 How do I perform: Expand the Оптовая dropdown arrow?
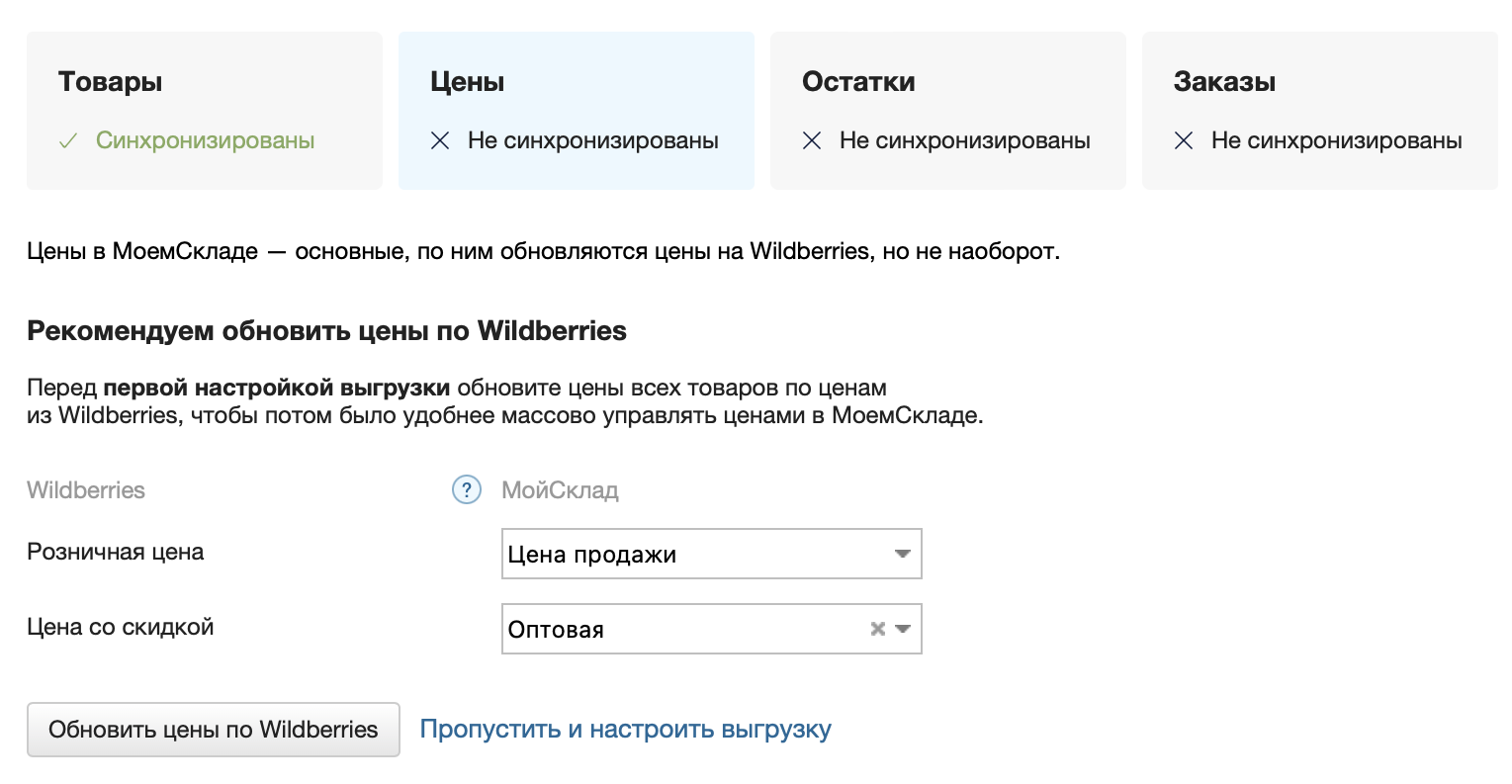903,629
